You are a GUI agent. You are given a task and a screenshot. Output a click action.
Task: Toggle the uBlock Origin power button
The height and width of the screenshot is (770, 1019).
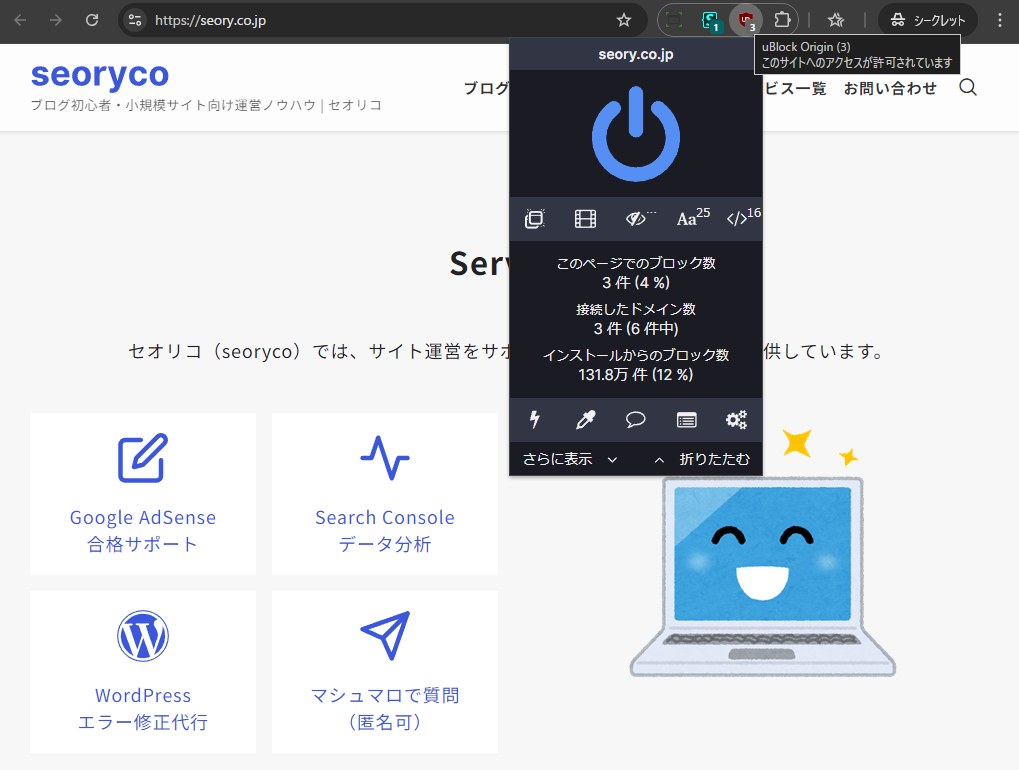pyautogui.click(x=636, y=134)
